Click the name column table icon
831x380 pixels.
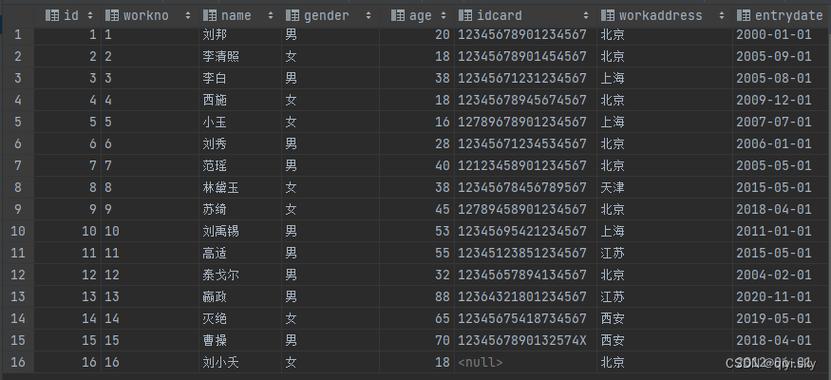[x=210, y=16]
